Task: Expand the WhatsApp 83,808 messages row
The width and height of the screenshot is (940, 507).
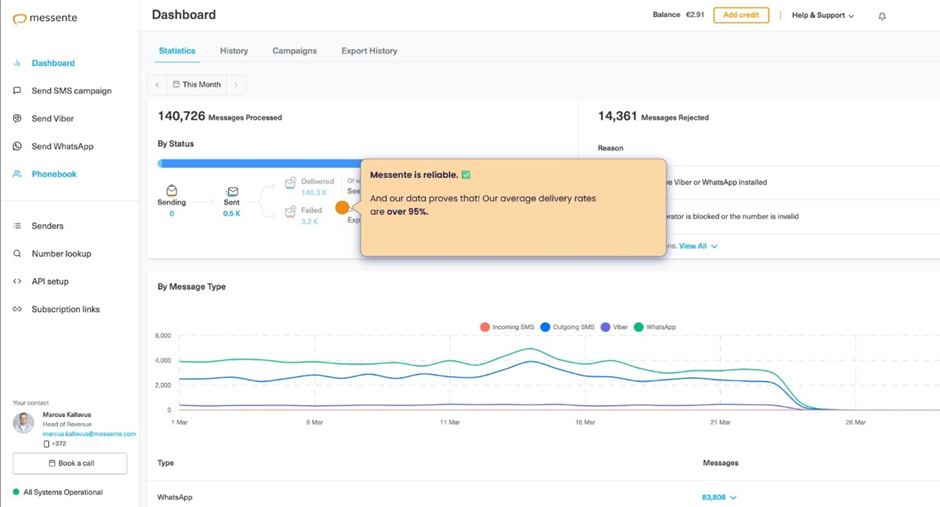Action: pyautogui.click(x=719, y=497)
